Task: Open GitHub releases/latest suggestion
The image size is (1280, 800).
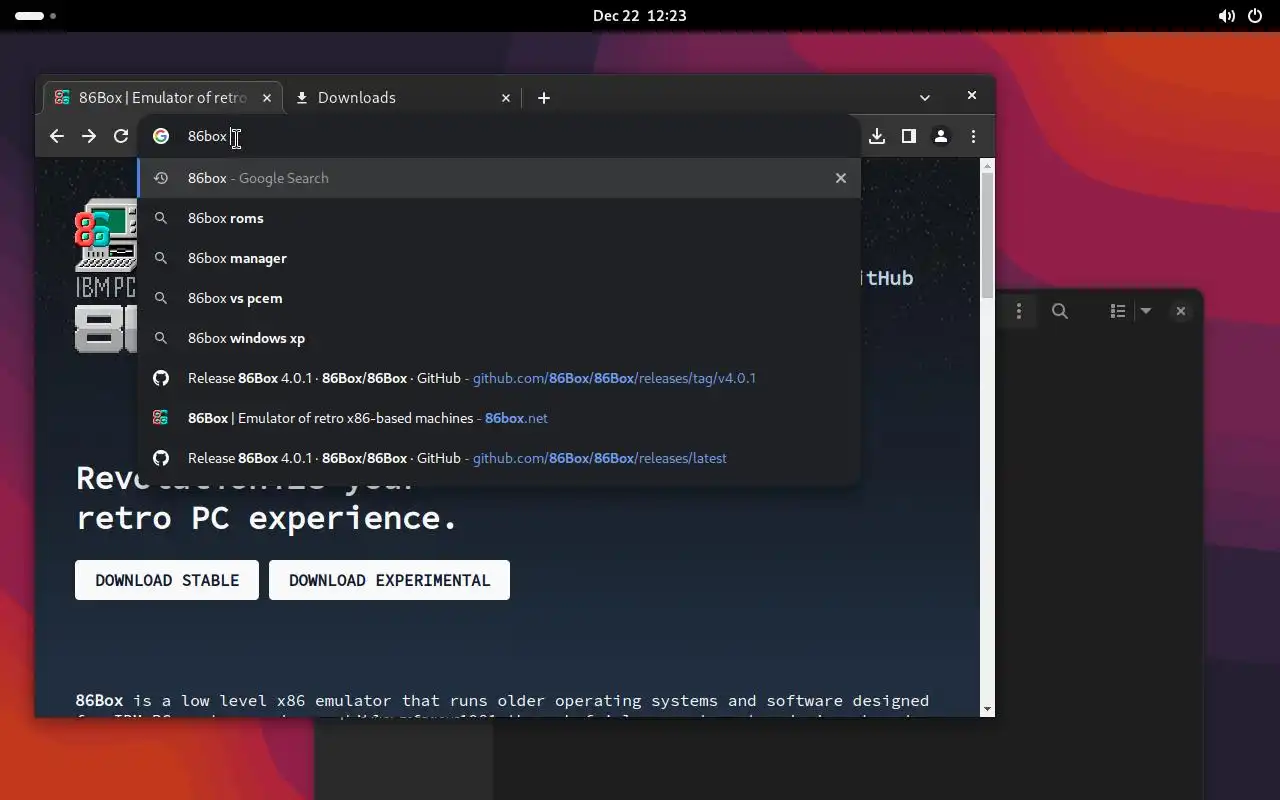Action: click(x=499, y=458)
